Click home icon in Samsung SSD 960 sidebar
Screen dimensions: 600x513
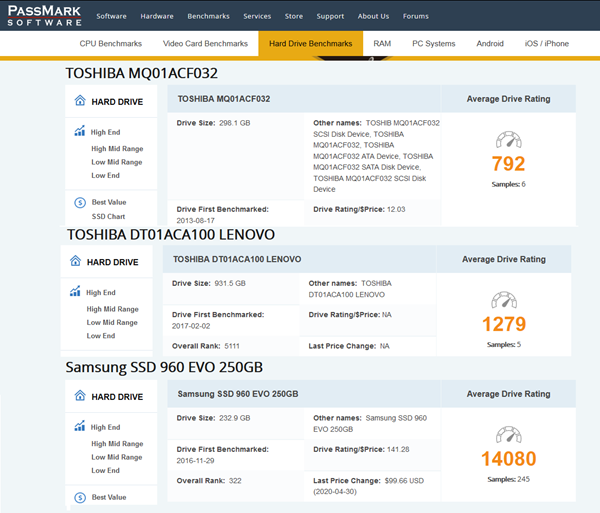[80, 396]
